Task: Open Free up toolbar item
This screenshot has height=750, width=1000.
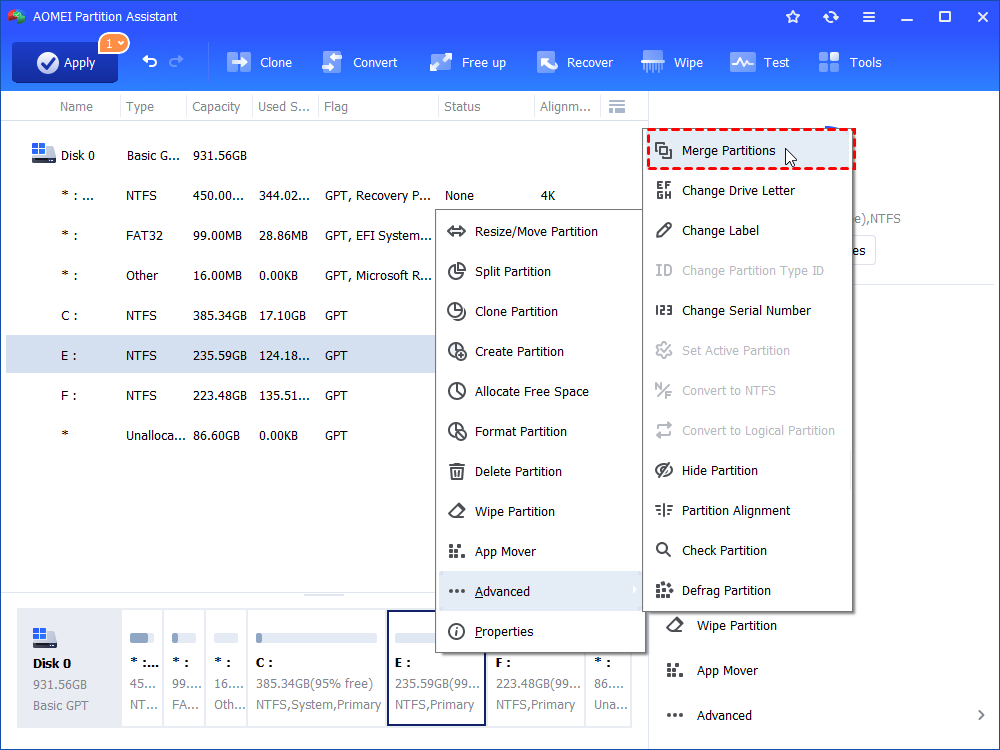Action: [x=468, y=62]
